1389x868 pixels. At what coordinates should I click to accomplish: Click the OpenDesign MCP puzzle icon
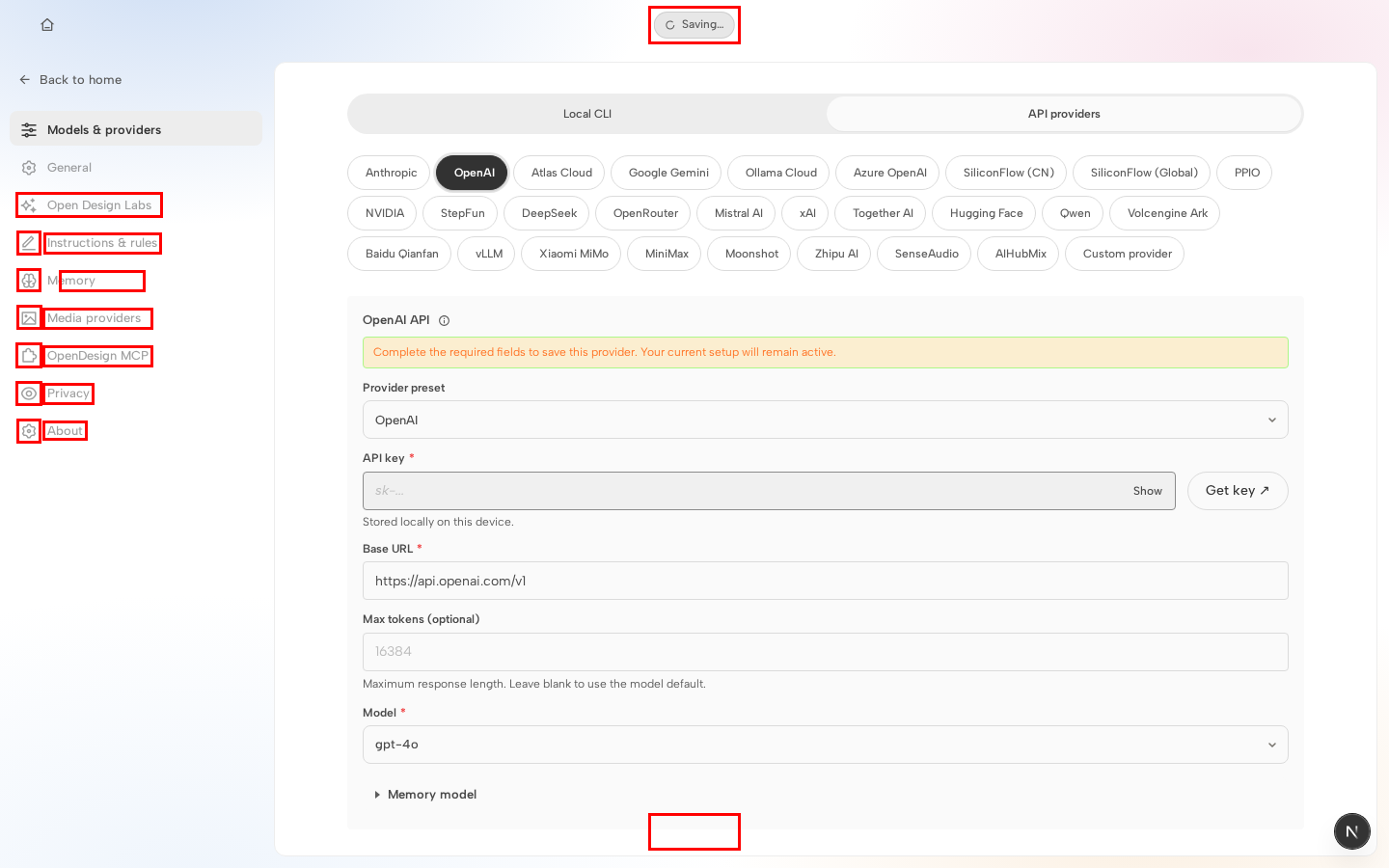click(29, 356)
